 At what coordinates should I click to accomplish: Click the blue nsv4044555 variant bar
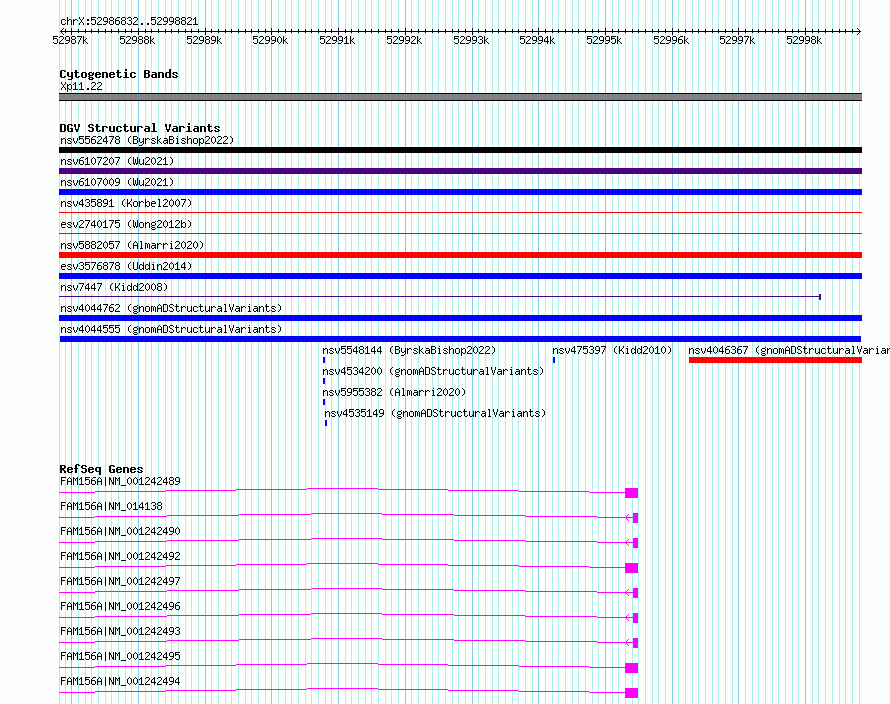460,339
